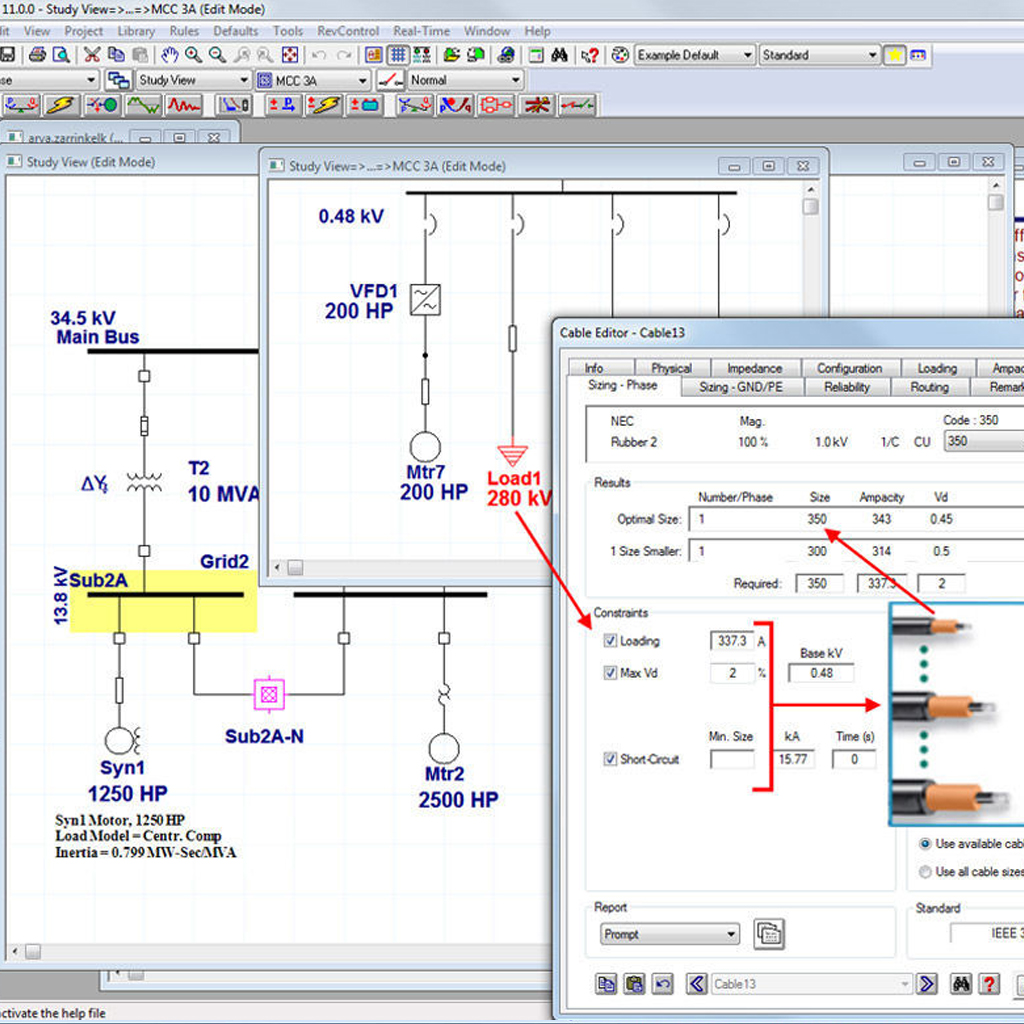The width and height of the screenshot is (1024, 1024).
Task: Click the binoculars Find icon in Cable Editor
Action: pyautogui.click(x=961, y=984)
